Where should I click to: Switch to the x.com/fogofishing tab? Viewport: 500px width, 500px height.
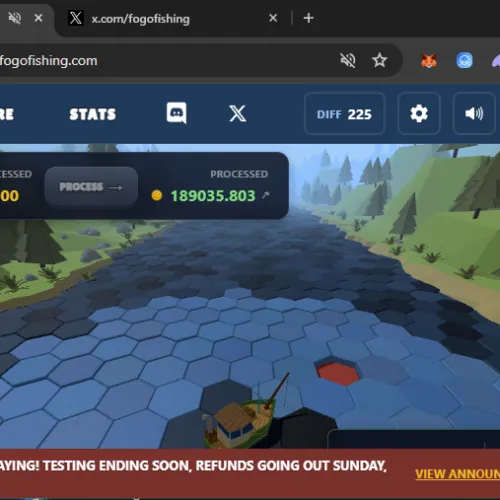pos(140,19)
